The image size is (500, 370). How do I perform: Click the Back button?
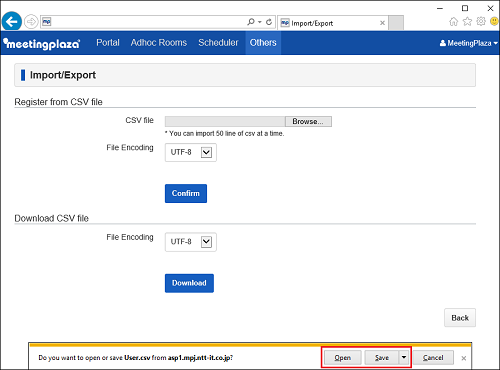click(x=460, y=318)
